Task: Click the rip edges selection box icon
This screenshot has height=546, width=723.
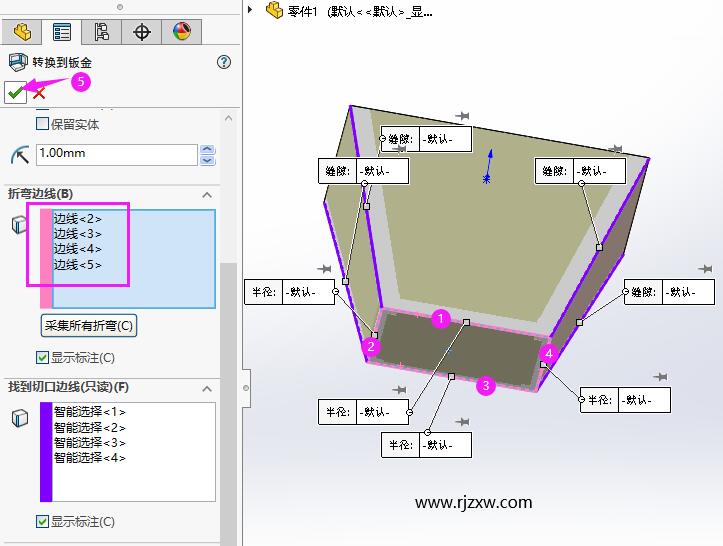Action: tap(19, 418)
